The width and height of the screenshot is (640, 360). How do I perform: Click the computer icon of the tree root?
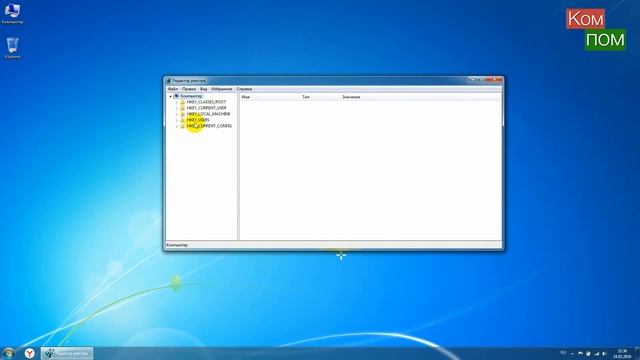[x=176, y=96]
